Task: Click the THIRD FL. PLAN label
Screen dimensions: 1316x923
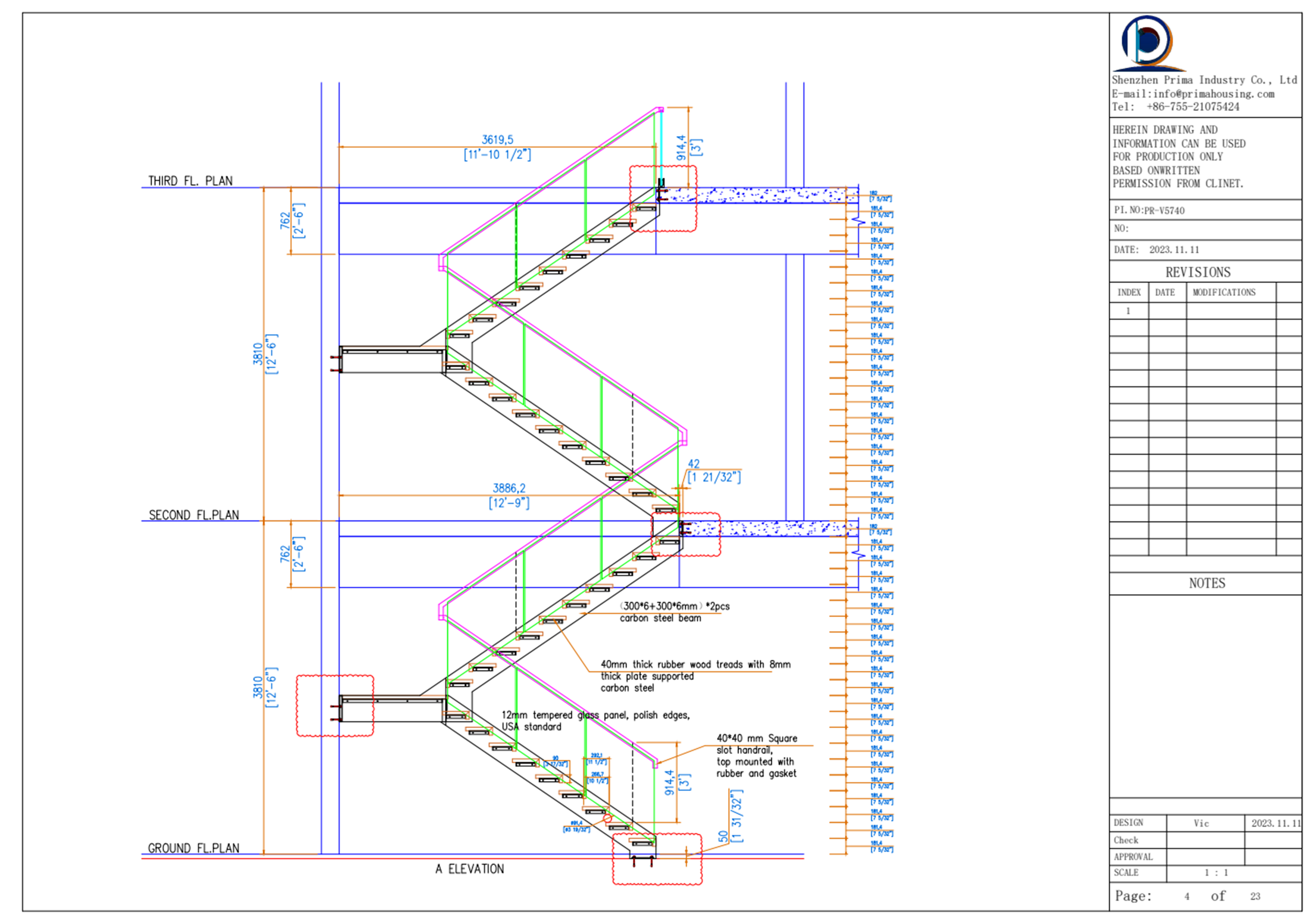Action: click(190, 181)
